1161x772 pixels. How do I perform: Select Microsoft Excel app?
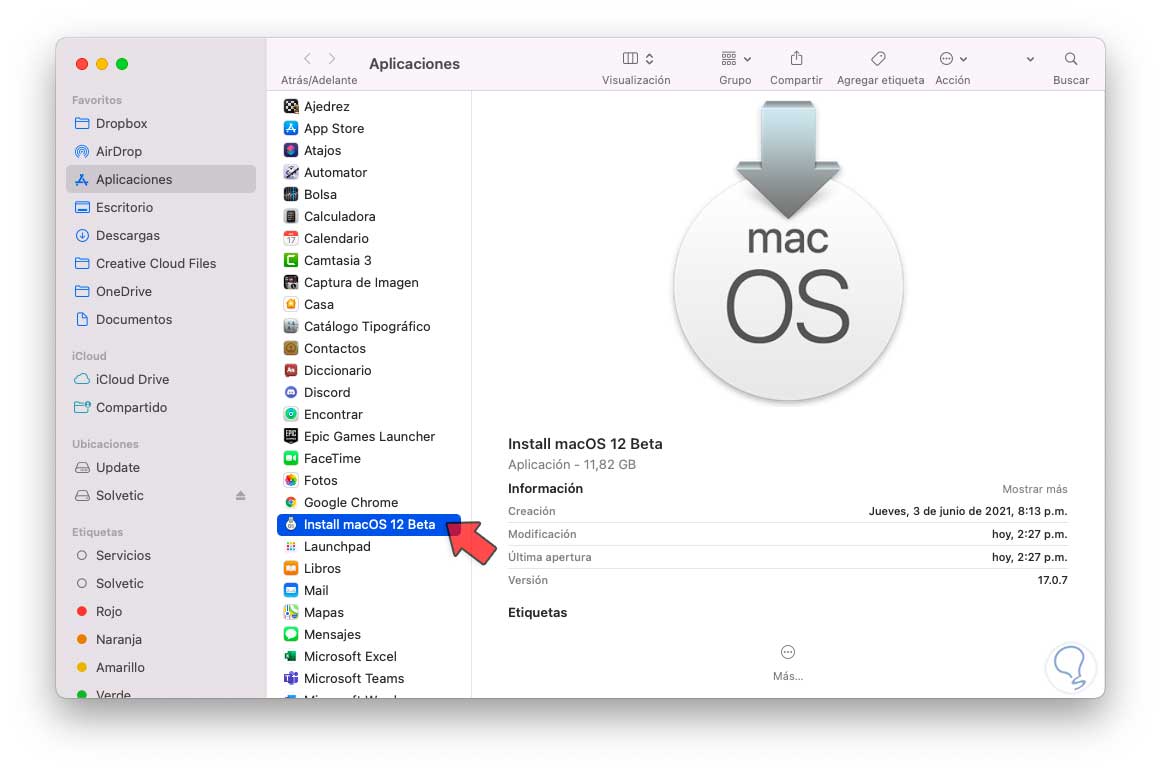point(369,657)
